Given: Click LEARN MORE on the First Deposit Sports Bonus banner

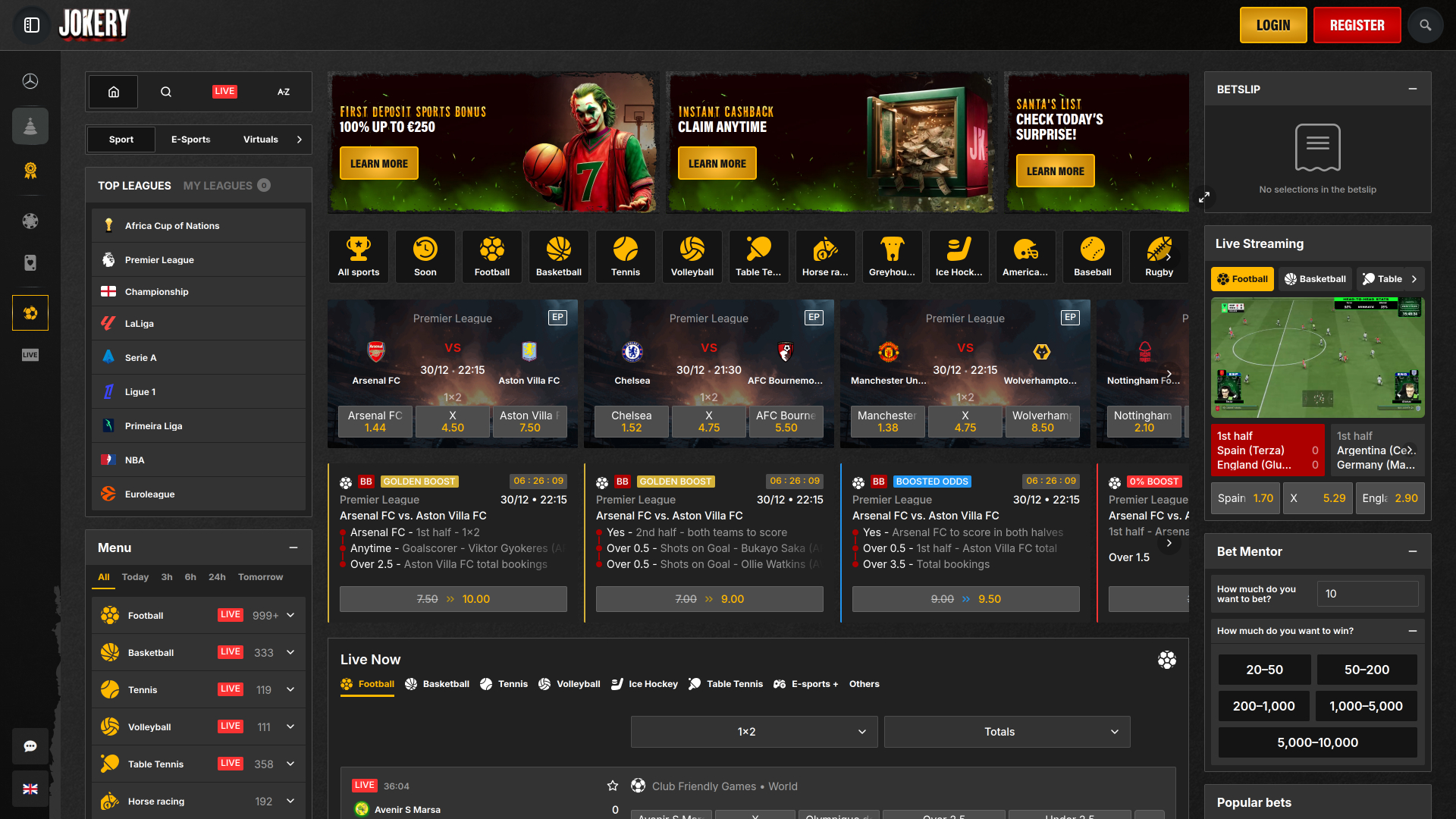Looking at the screenshot, I should coord(378,162).
